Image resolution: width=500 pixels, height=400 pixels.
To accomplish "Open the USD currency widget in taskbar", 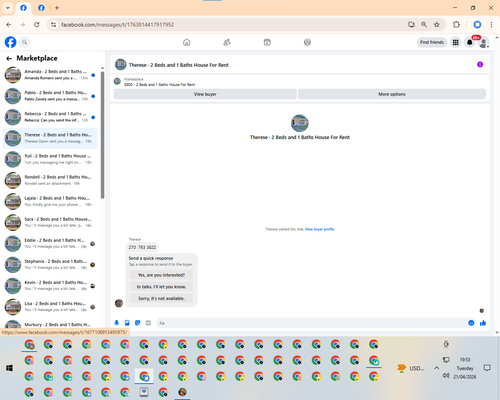I will pyautogui.click(x=411, y=368).
